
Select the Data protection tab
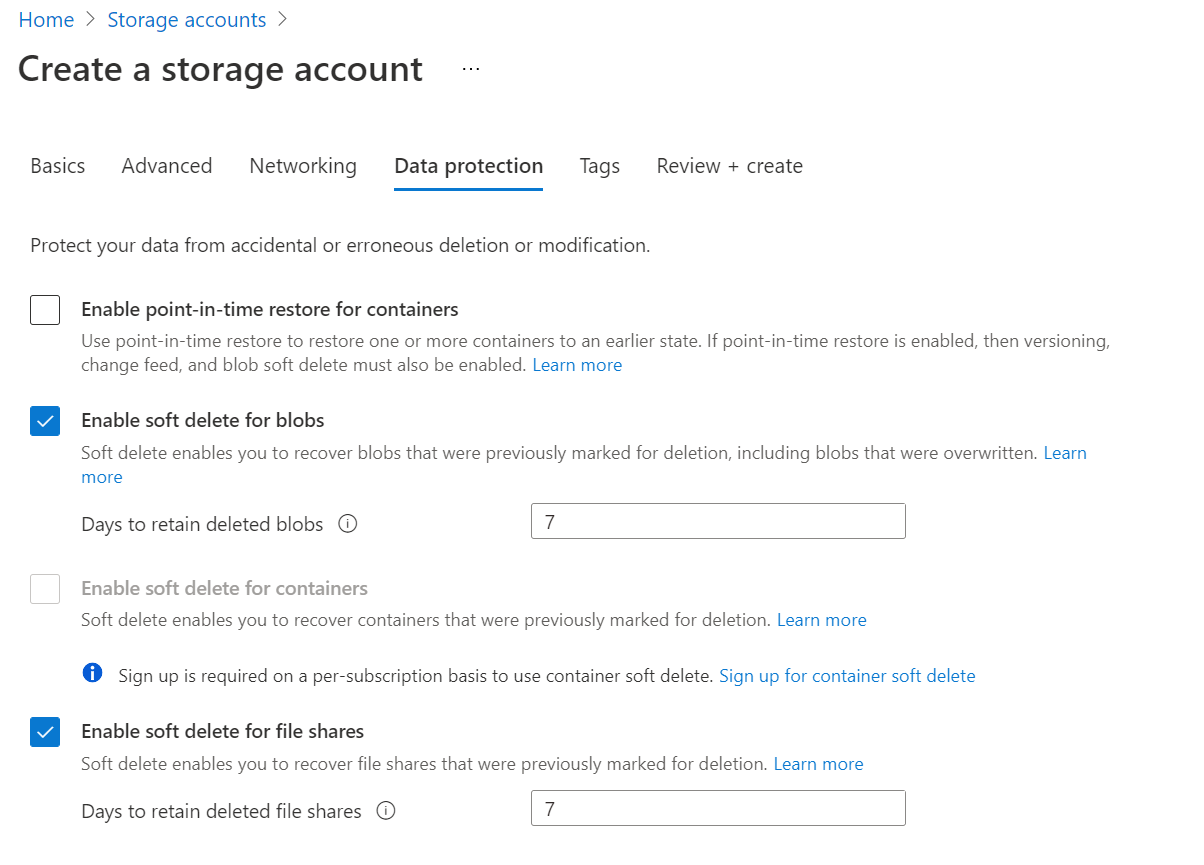[469, 166]
